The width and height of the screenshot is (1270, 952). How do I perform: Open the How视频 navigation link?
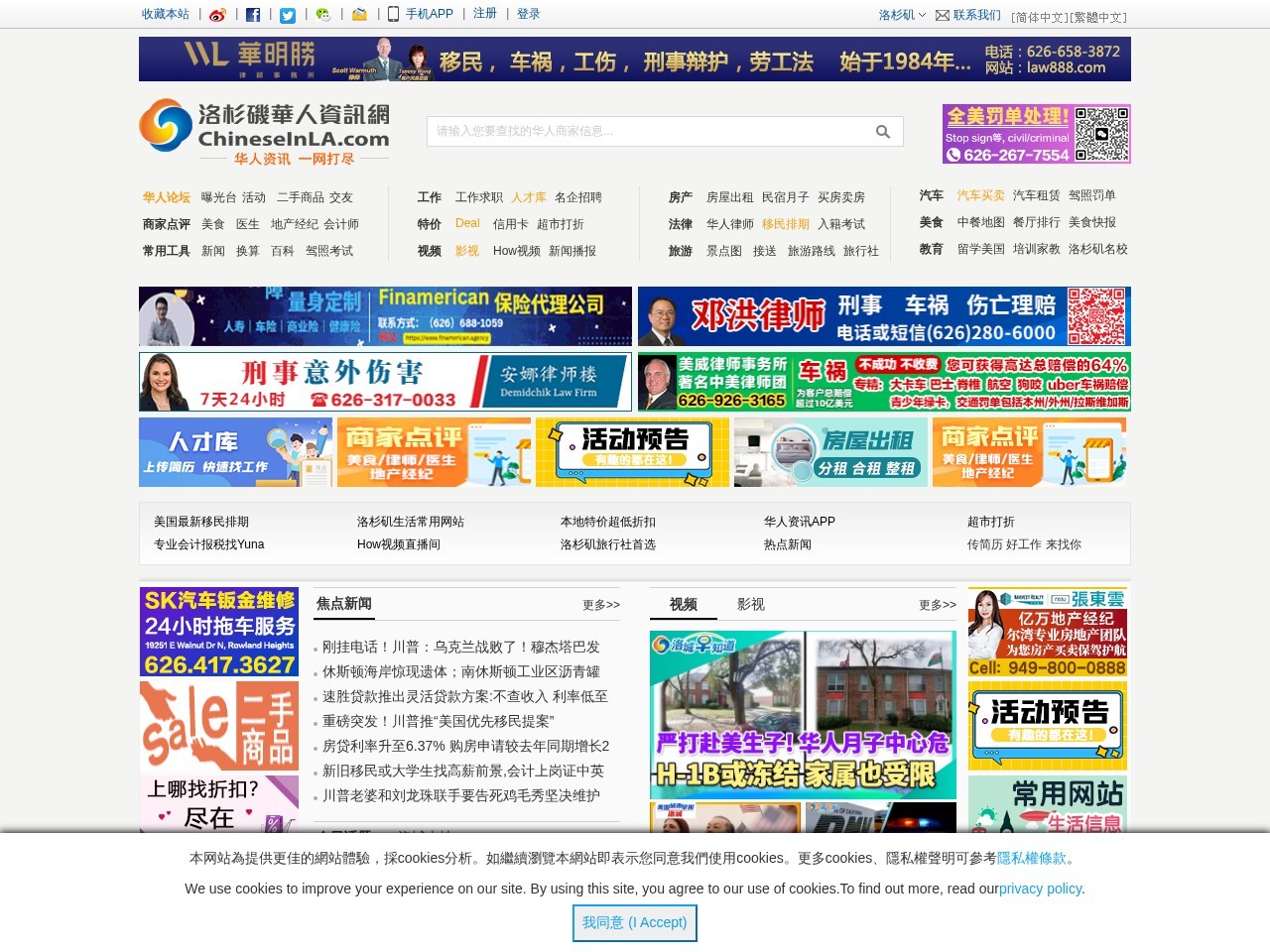click(517, 251)
